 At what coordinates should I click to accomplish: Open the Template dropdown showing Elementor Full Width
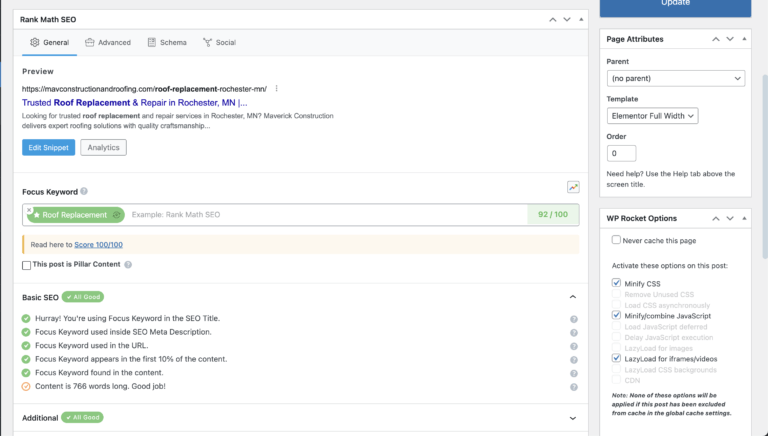pos(652,116)
